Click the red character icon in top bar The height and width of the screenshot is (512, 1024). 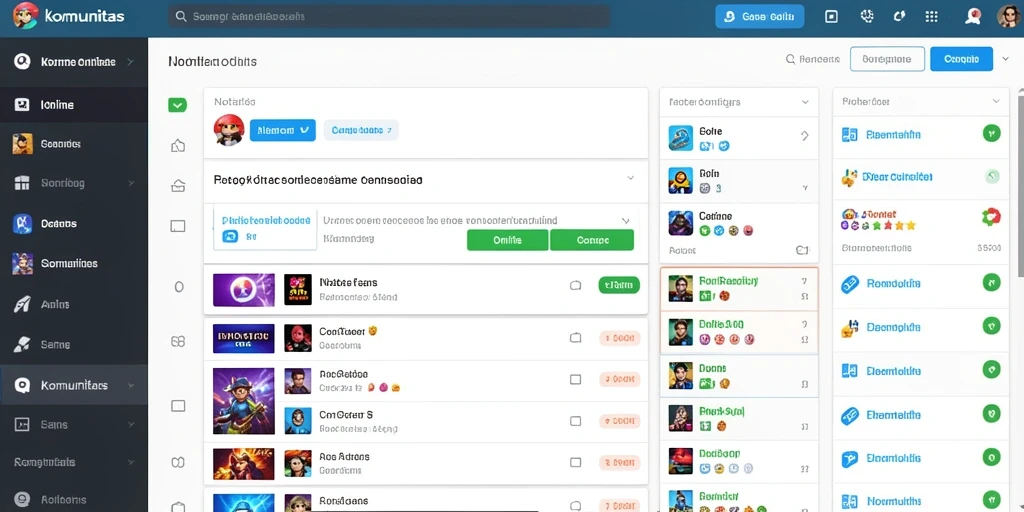point(973,17)
